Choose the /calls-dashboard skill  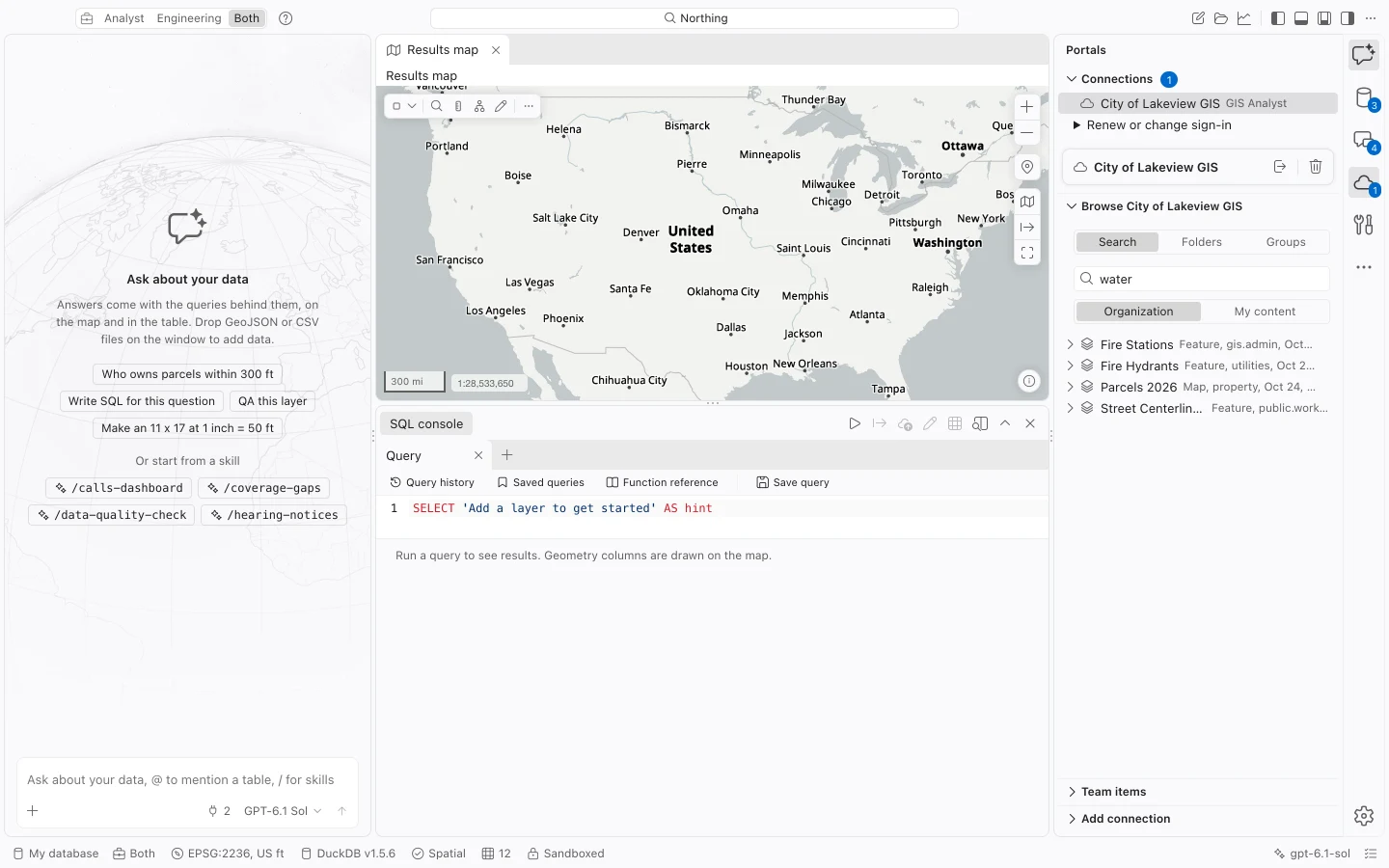119,488
